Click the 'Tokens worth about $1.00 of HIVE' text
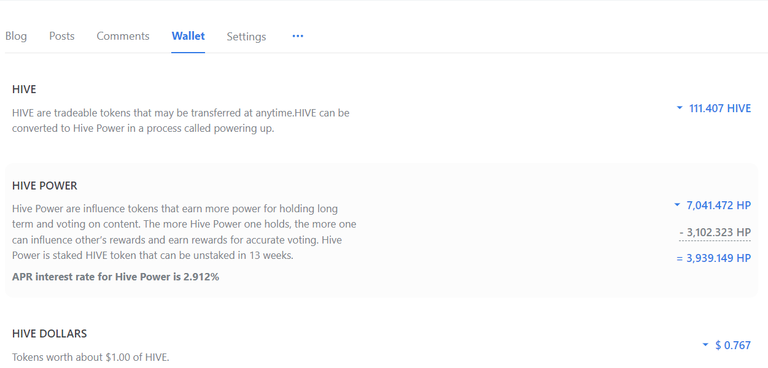Viewport: 768px width, 368px height. pyautogui.click(x=91, y=357)
